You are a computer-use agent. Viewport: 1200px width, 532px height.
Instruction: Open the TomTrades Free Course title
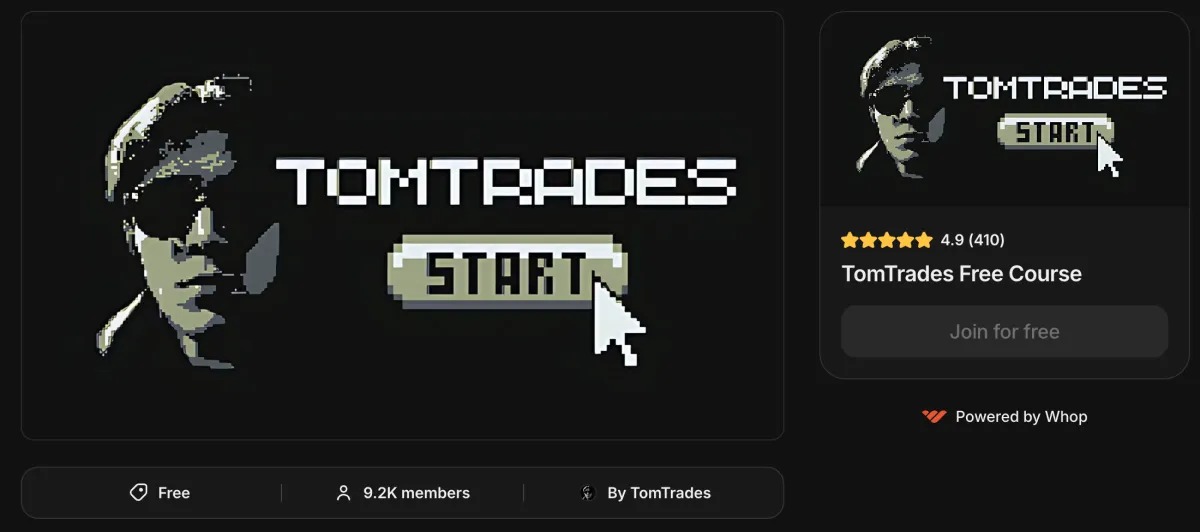pyautogui.click(x=961, y=274)
